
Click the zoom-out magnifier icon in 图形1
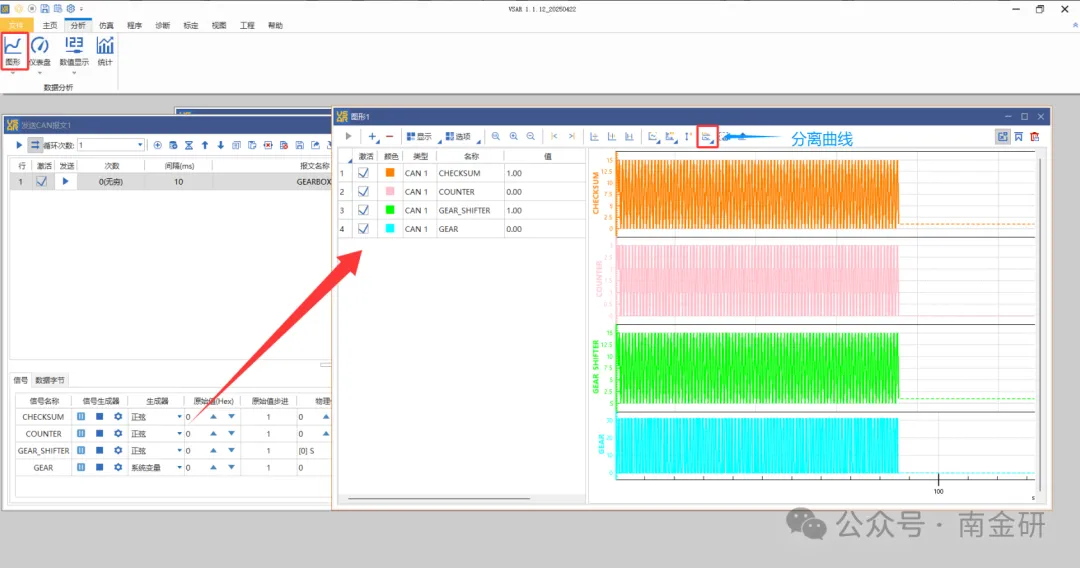pyautogui.click(x=531, y=136)
